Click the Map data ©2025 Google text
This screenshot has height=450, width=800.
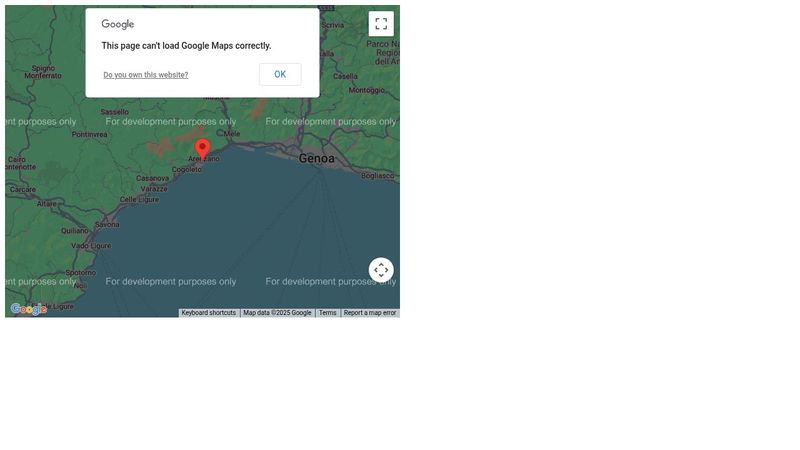click(x=277, y=313)
